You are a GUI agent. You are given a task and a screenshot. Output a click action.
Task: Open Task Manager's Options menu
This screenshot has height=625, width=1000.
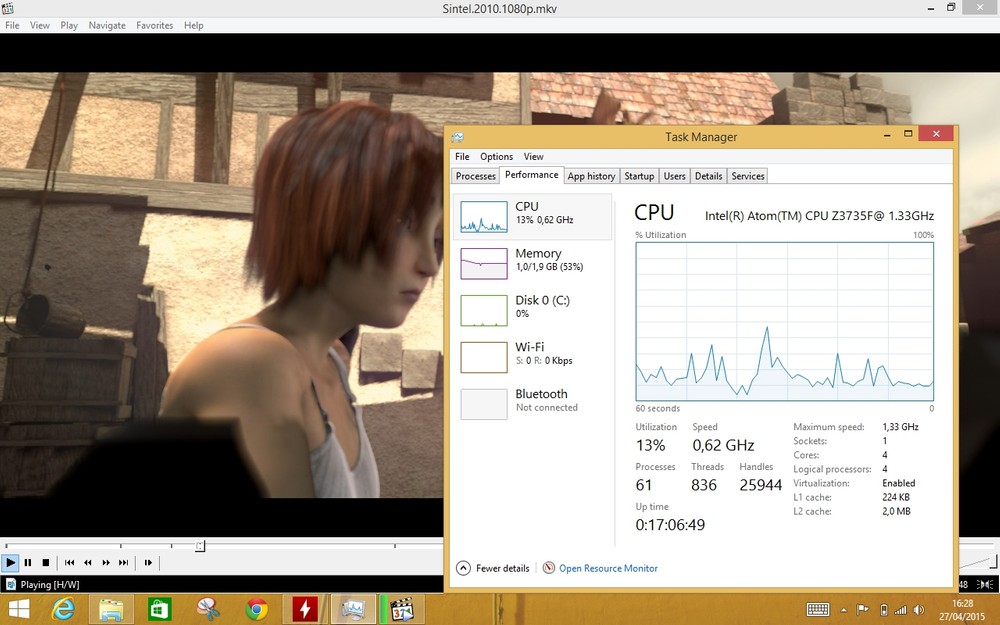click(496, 156)
